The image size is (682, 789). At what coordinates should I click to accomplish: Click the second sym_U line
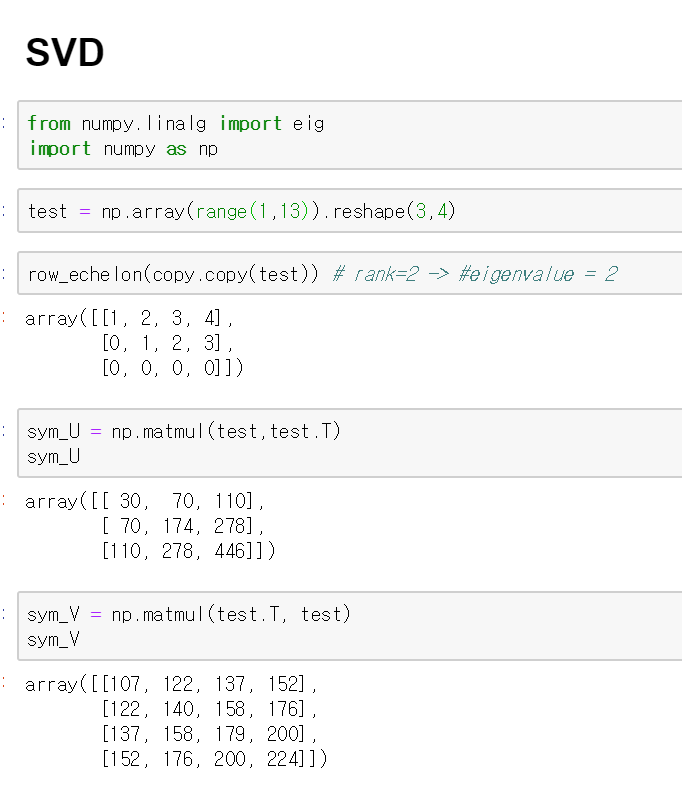coord(53,457)
